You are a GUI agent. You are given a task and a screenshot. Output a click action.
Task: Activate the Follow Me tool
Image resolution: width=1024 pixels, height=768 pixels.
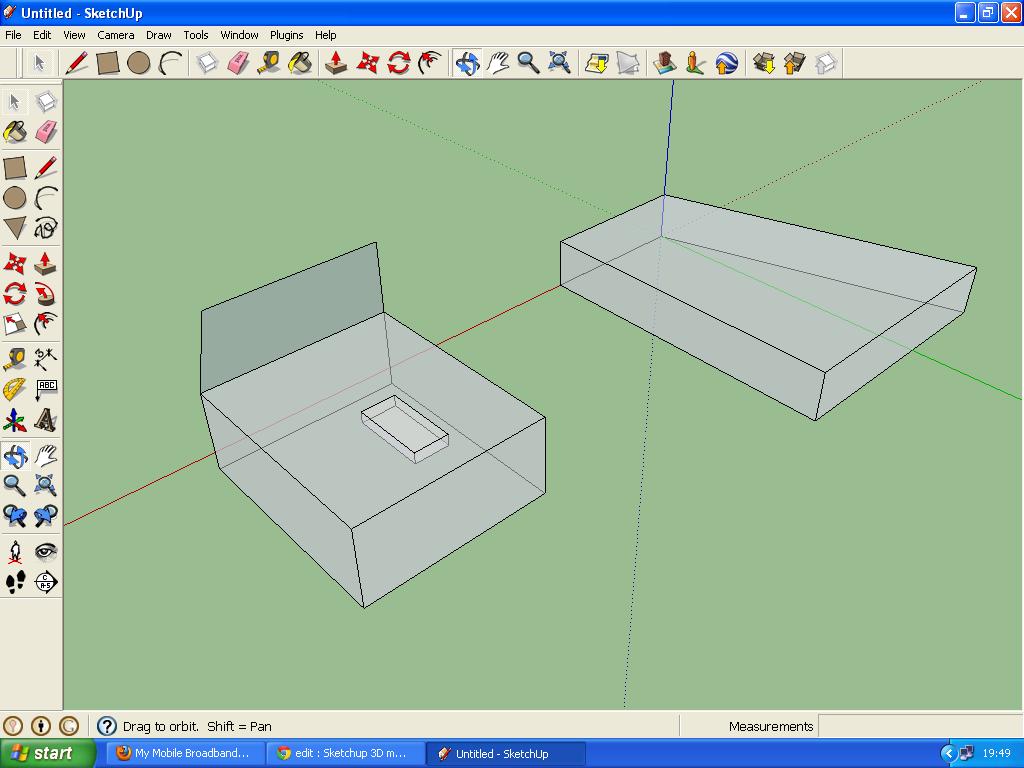pyautogui.click(x=46, y=294)
